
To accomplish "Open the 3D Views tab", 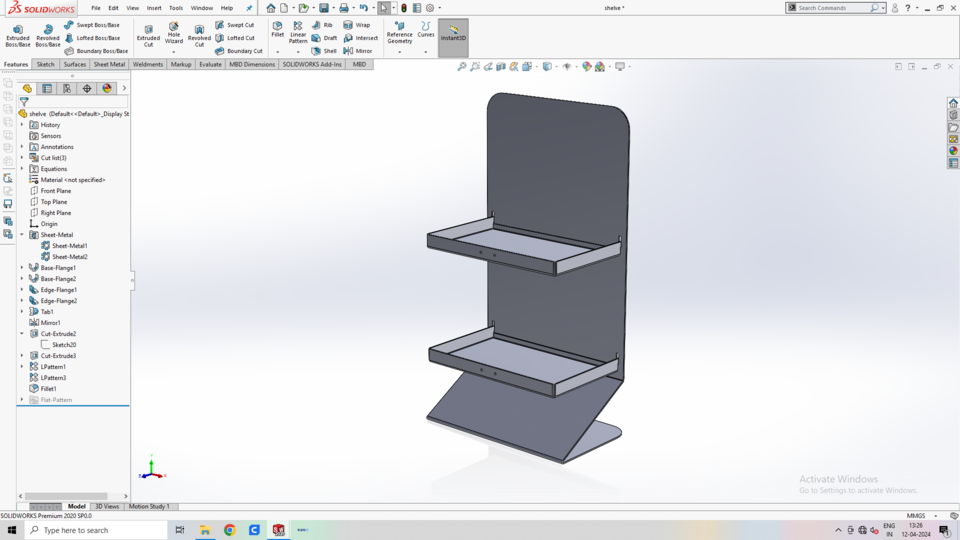I will (107, 506).
